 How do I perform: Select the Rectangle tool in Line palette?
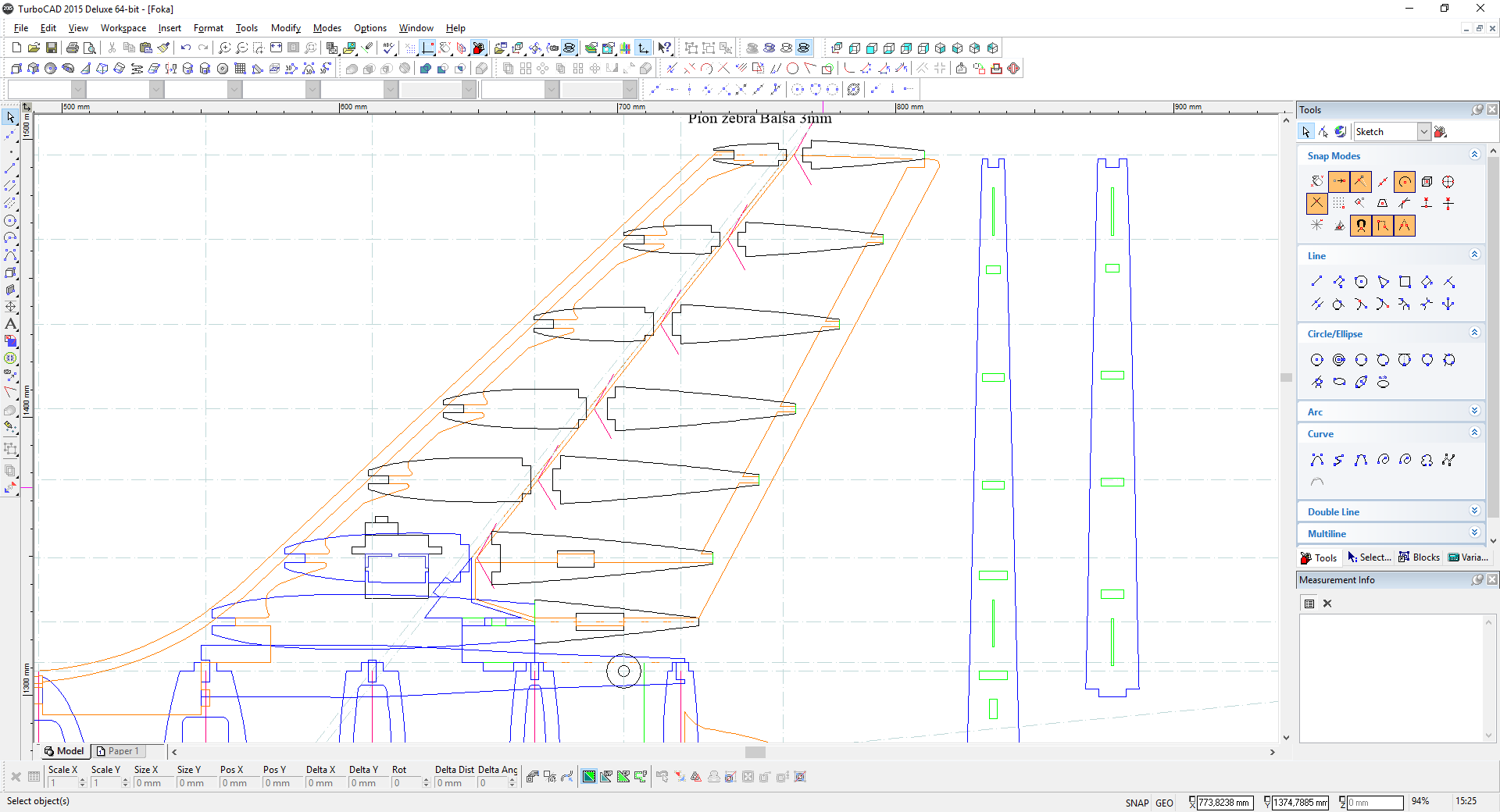coord(1405,282)
